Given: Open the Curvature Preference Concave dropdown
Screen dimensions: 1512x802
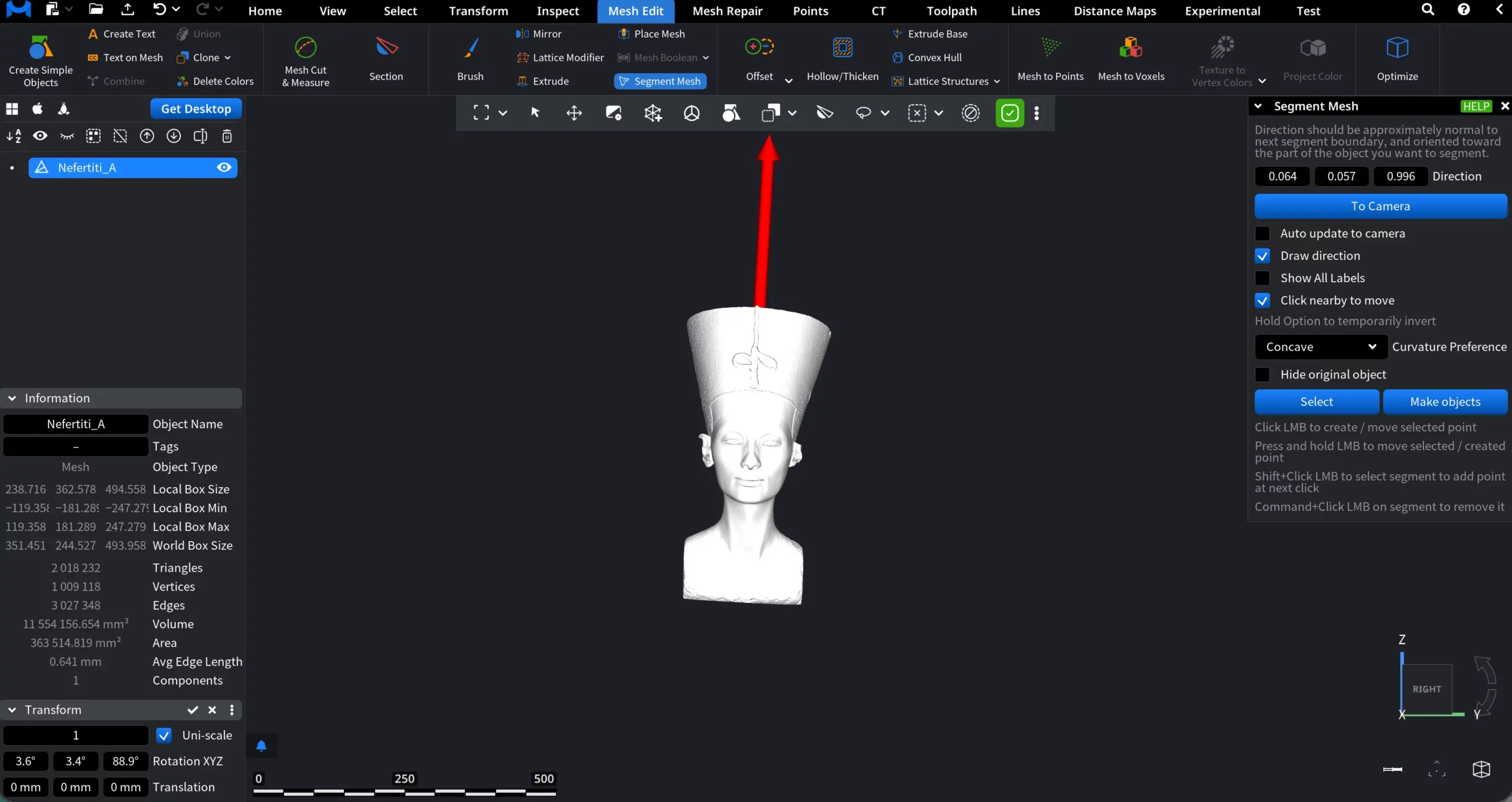Looking at the screenshot, I should click(1320, 347).
